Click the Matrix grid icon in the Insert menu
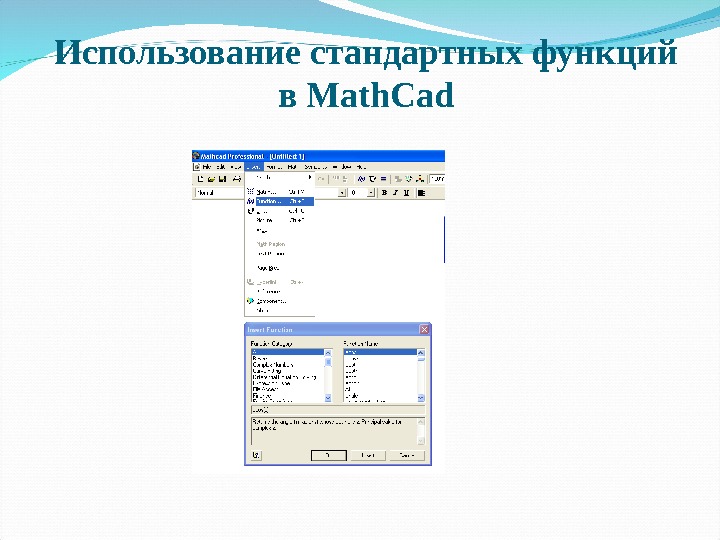720x540 pixels. (250, 191)
